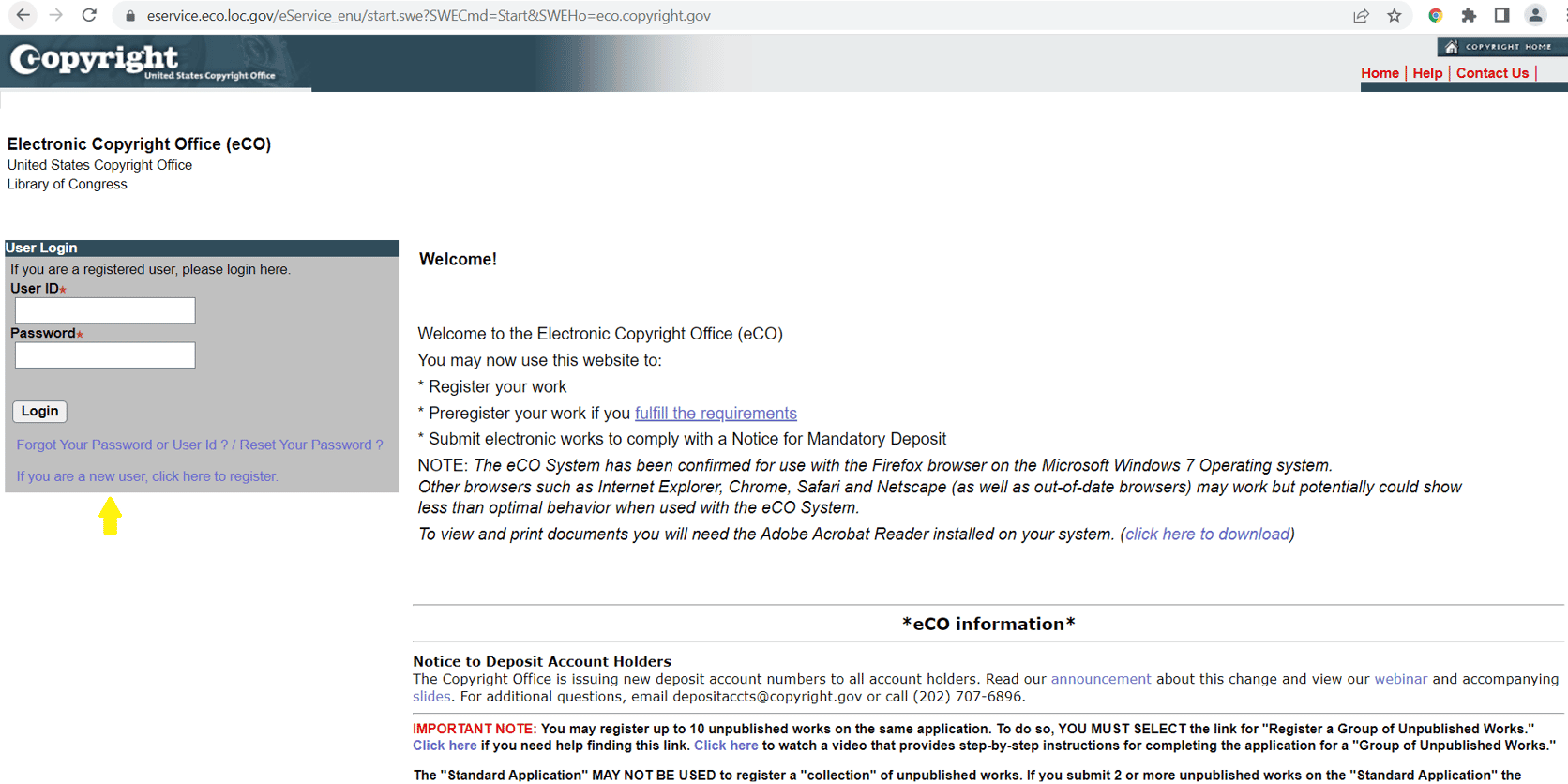The height and width of the screenshot is (784, 1568).
Task: Open the webinar link
Action: 1400,679
